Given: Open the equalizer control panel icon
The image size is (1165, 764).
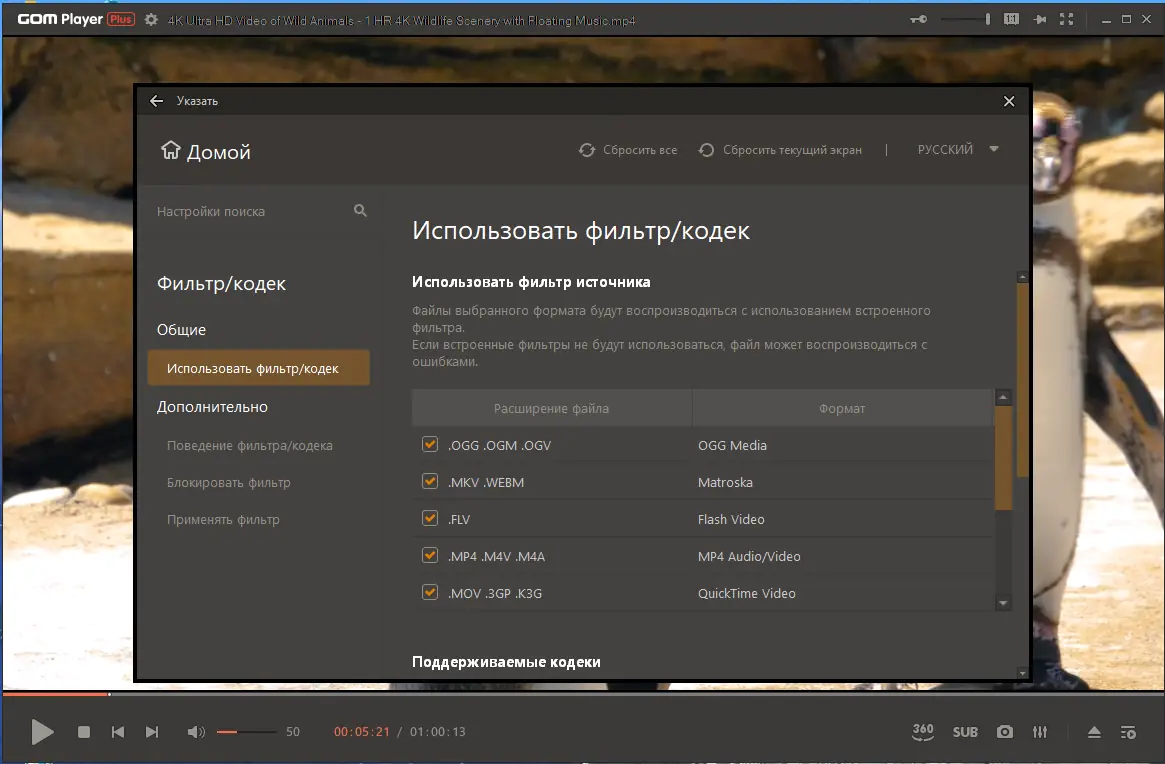Looking at the screenshot, I should coord(1040,732).
